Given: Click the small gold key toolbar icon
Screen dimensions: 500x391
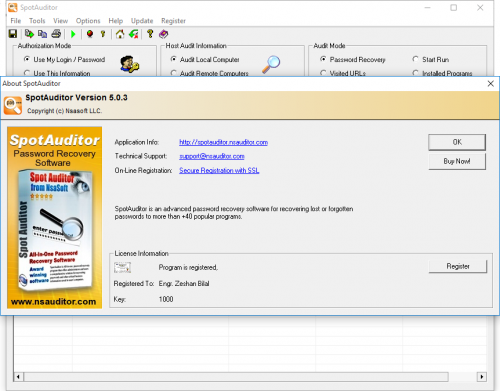Looking at the screenshot, I should pyautogui.click(x=103, y=34).
